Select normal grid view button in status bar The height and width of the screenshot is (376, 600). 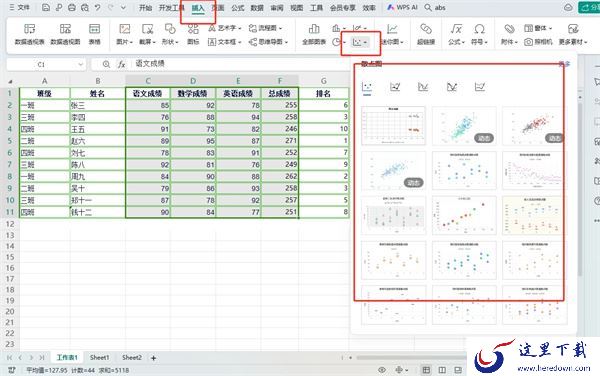(x=426, y=370)
